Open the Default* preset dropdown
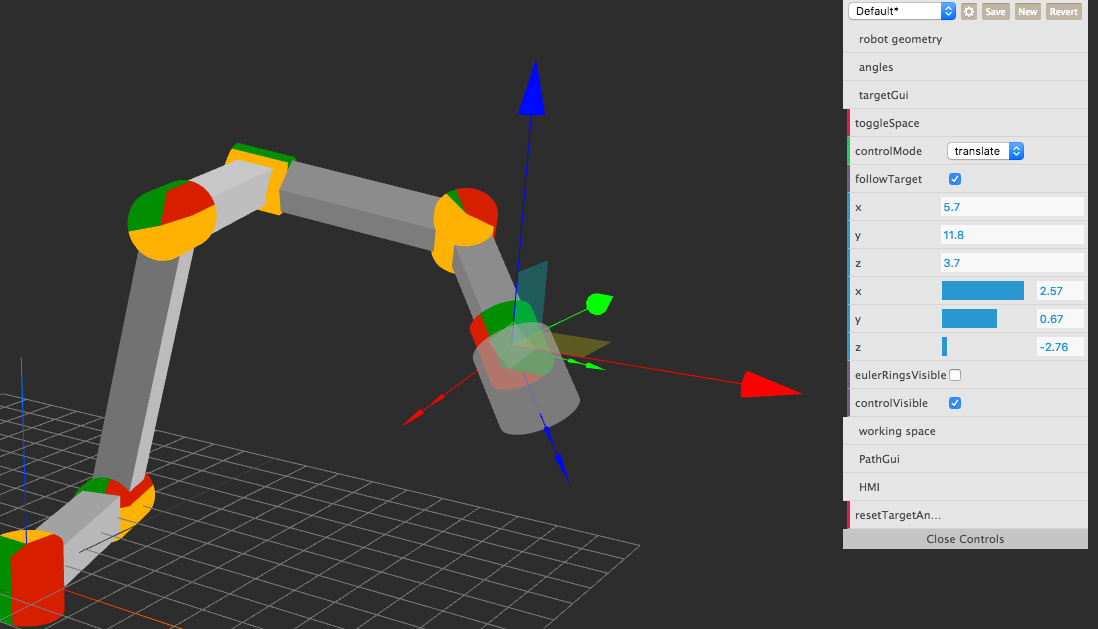 pos(901,11)
